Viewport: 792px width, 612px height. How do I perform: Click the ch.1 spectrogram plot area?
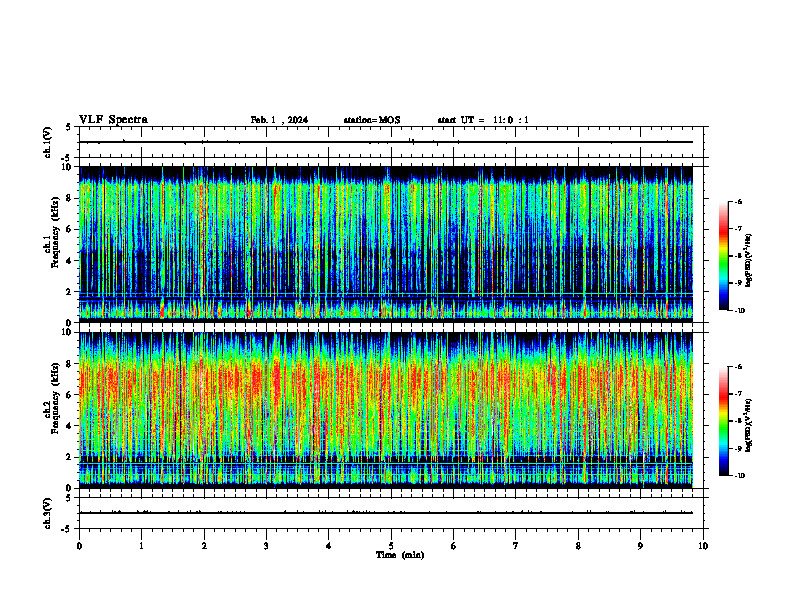click(x=386, y=244)
